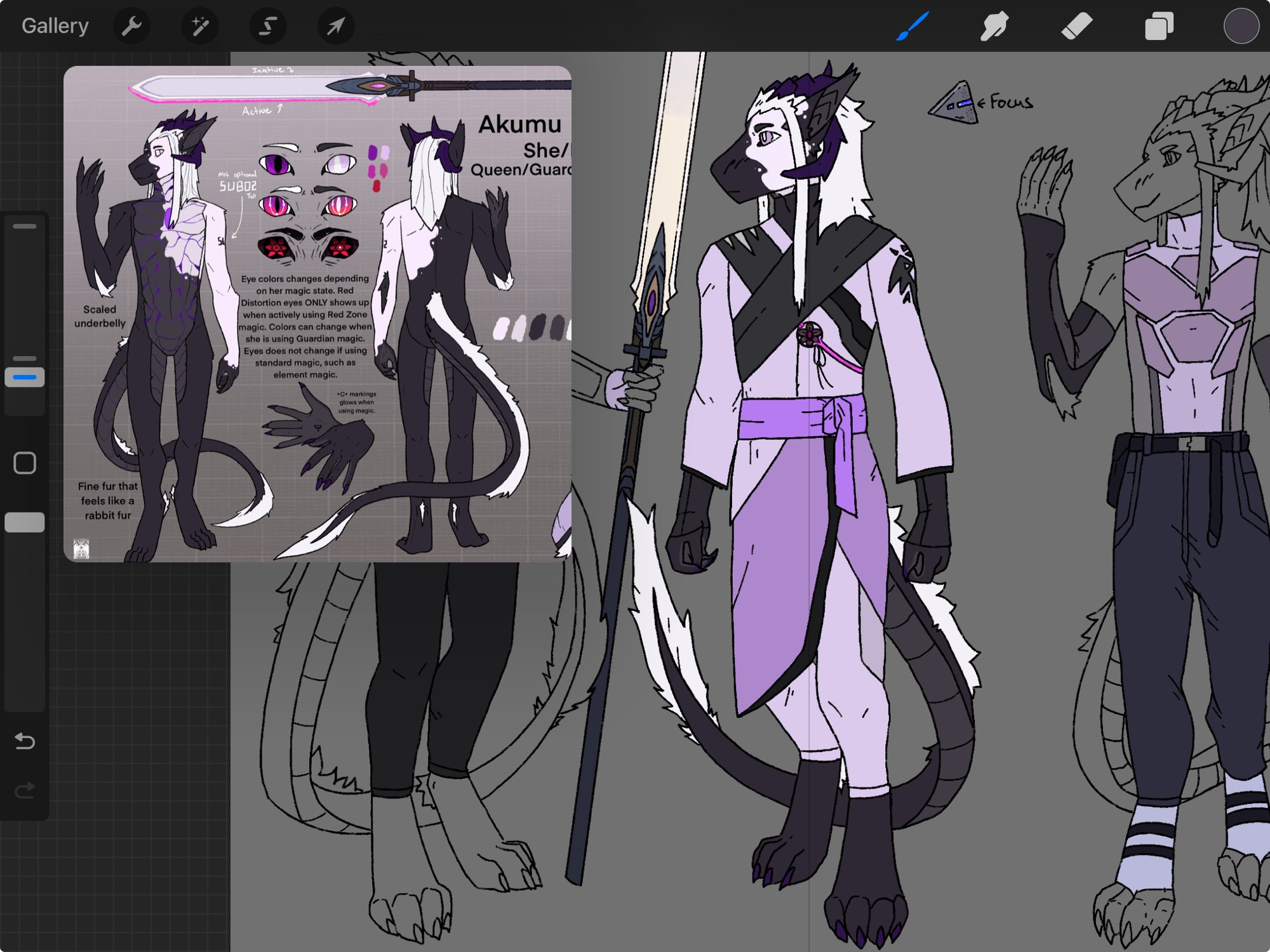Adjust the brush size slider handle
The width and height of the screenshot is (1270, 952).
click(x=25, y=377)
